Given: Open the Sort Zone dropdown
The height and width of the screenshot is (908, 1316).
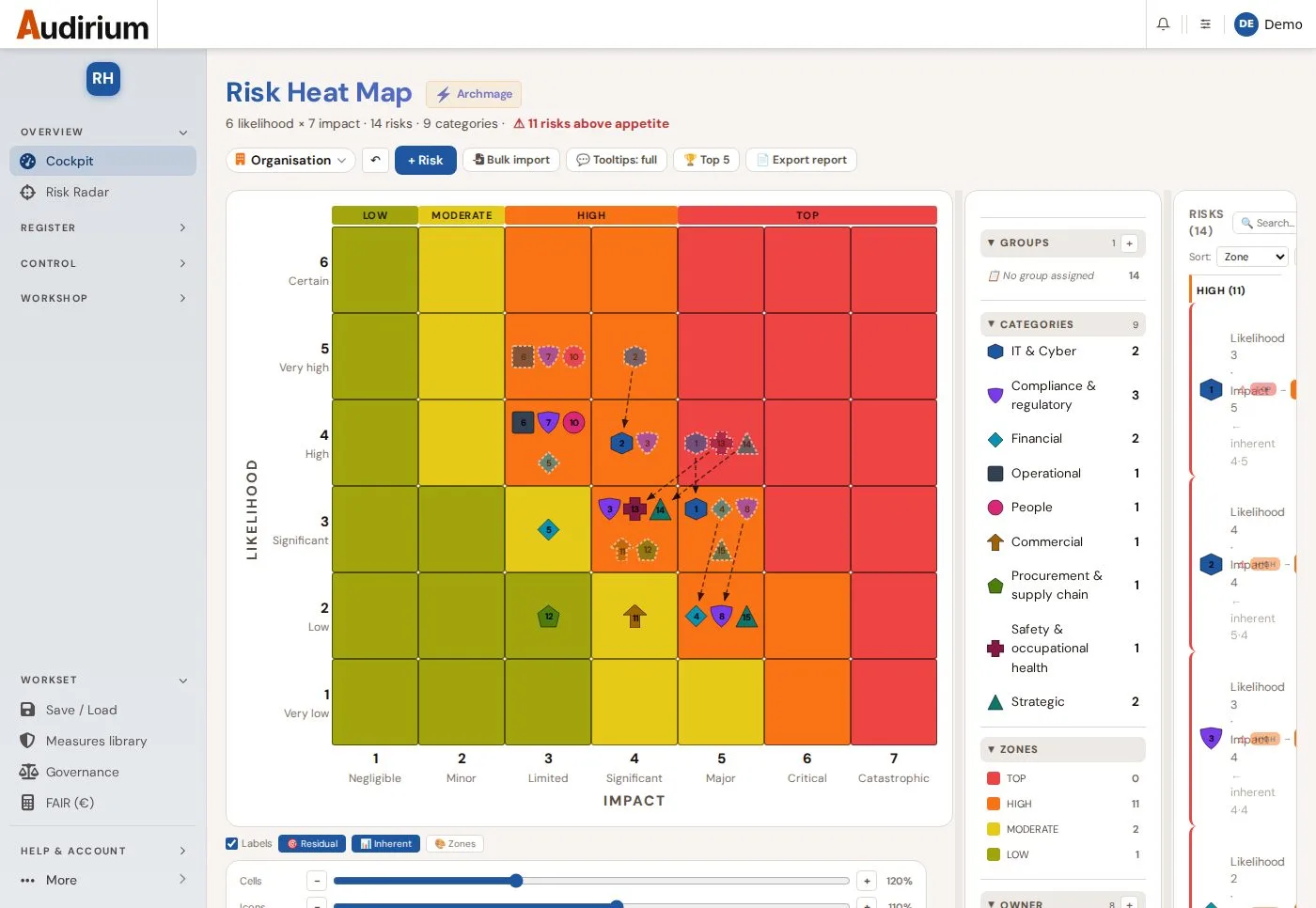Looking at the screenshot, I should click(1252, 257).
